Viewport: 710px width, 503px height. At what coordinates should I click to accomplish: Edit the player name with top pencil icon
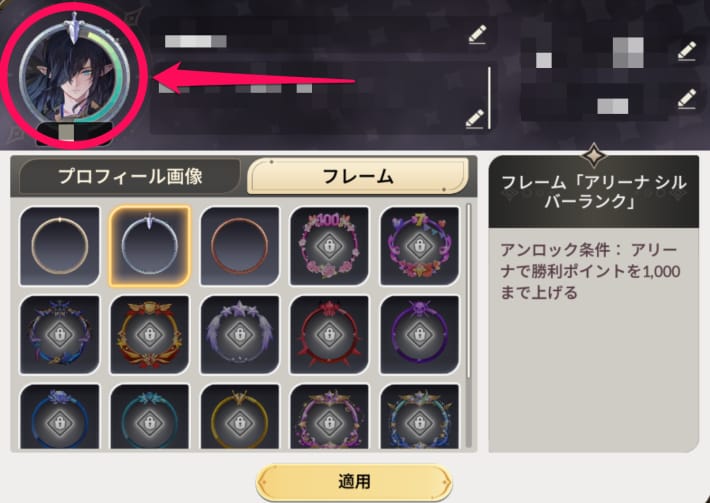tap(477, 34)
